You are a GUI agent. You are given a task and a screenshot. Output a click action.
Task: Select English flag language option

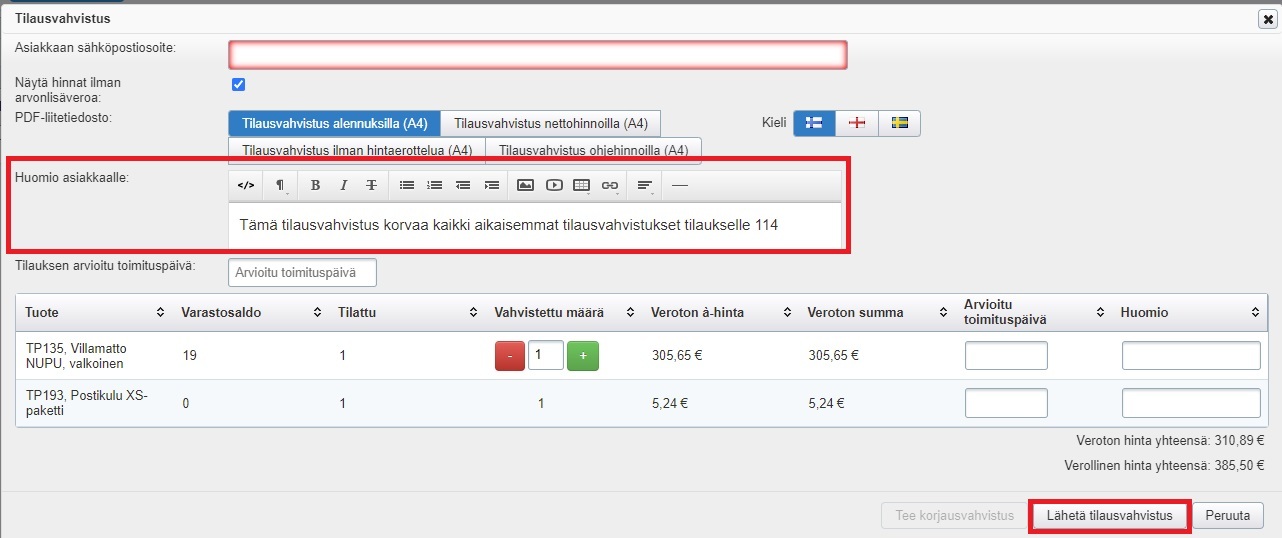[856, 123]
